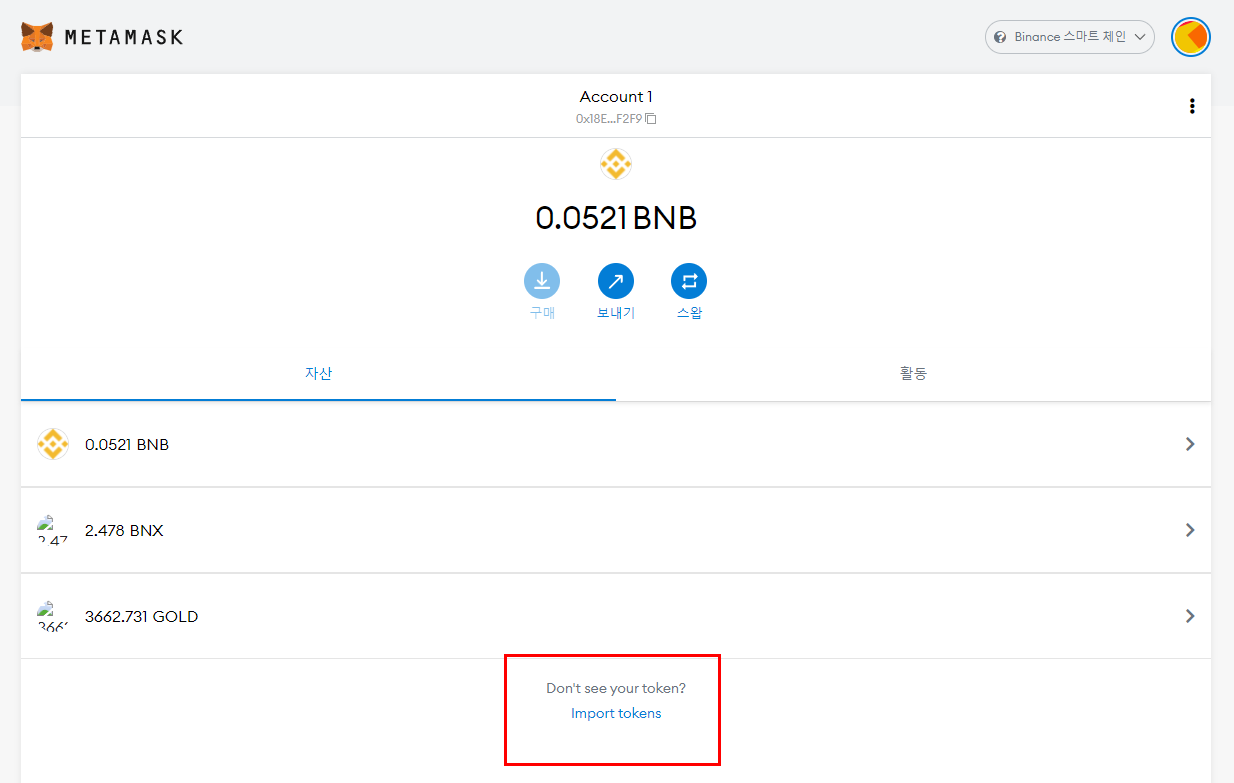
Task: Click the Import tokens link
Action: coord(616,713)
